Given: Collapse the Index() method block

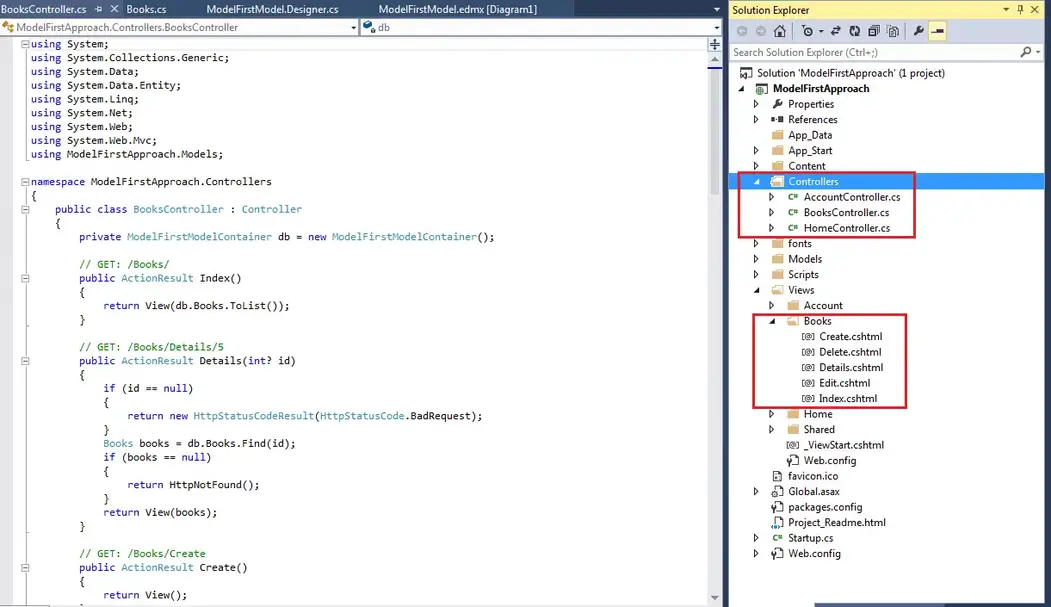Looking at the screenshot, I should coord(25,278).
